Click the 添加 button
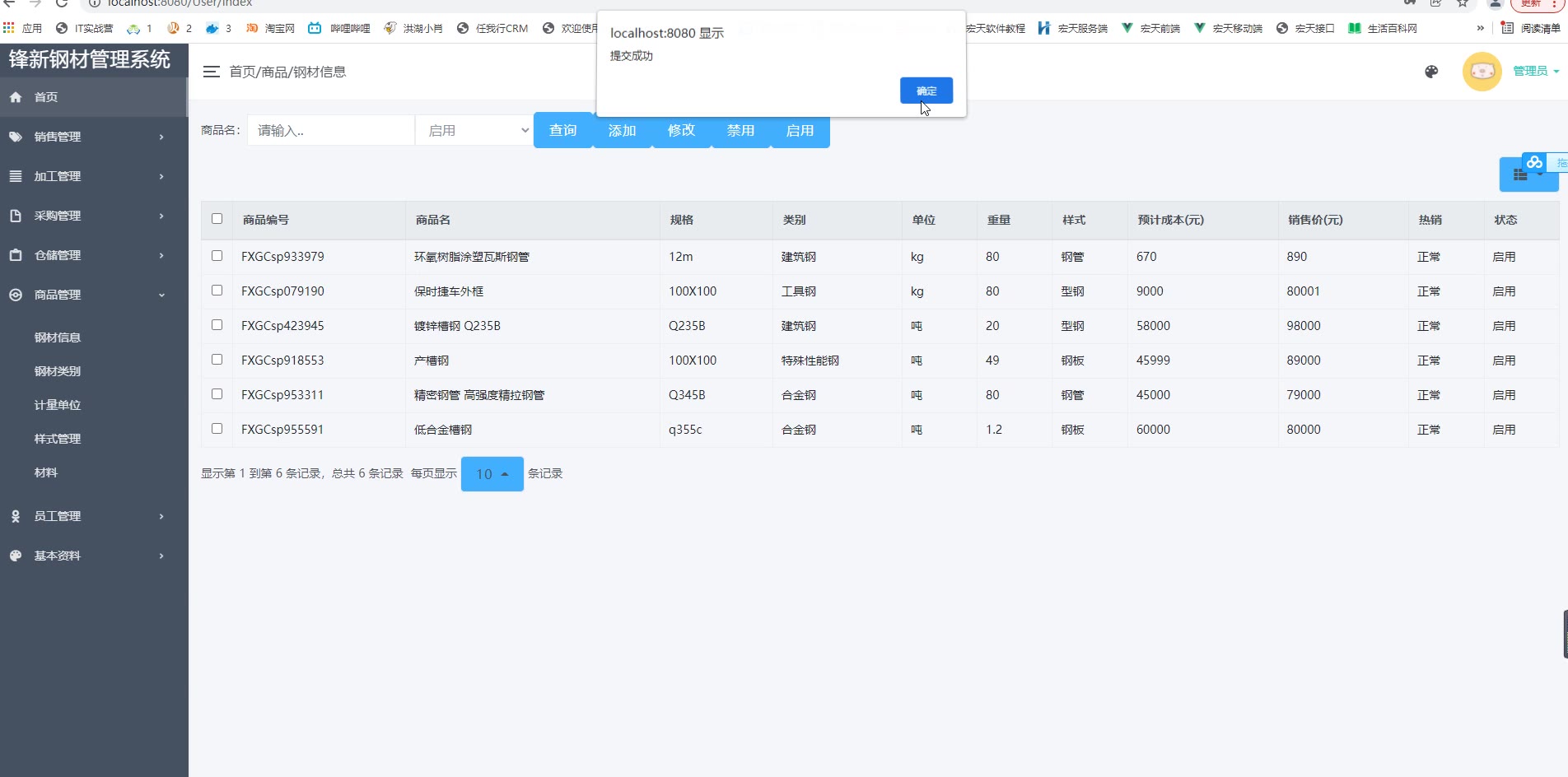 622,130
